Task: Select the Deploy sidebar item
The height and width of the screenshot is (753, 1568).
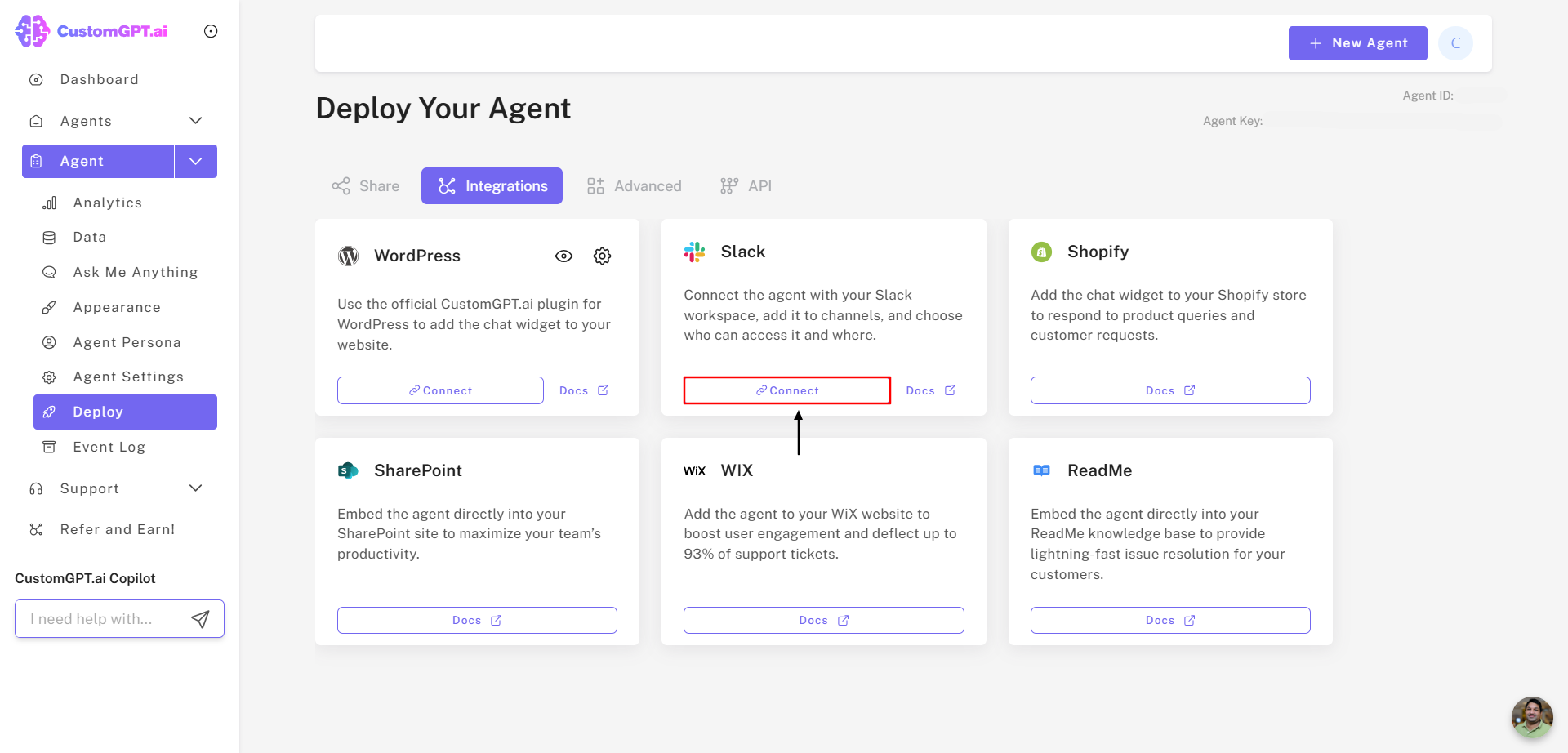Action: [125, 412]
